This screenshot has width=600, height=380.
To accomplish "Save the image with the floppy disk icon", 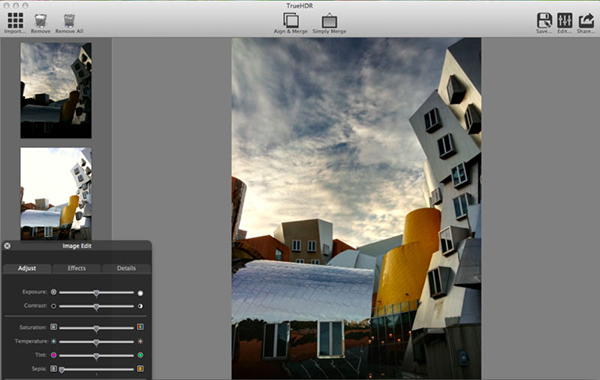I will coord(544,20).
